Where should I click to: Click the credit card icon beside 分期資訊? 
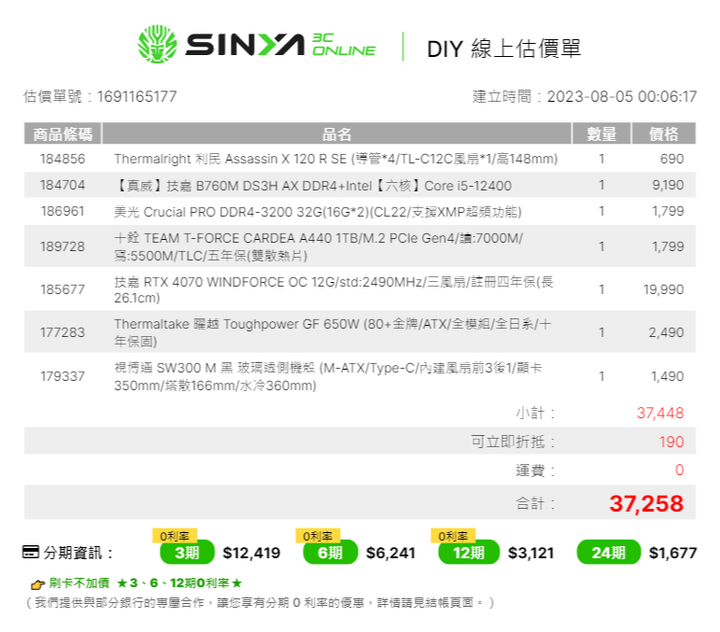(x=31, y=552)
